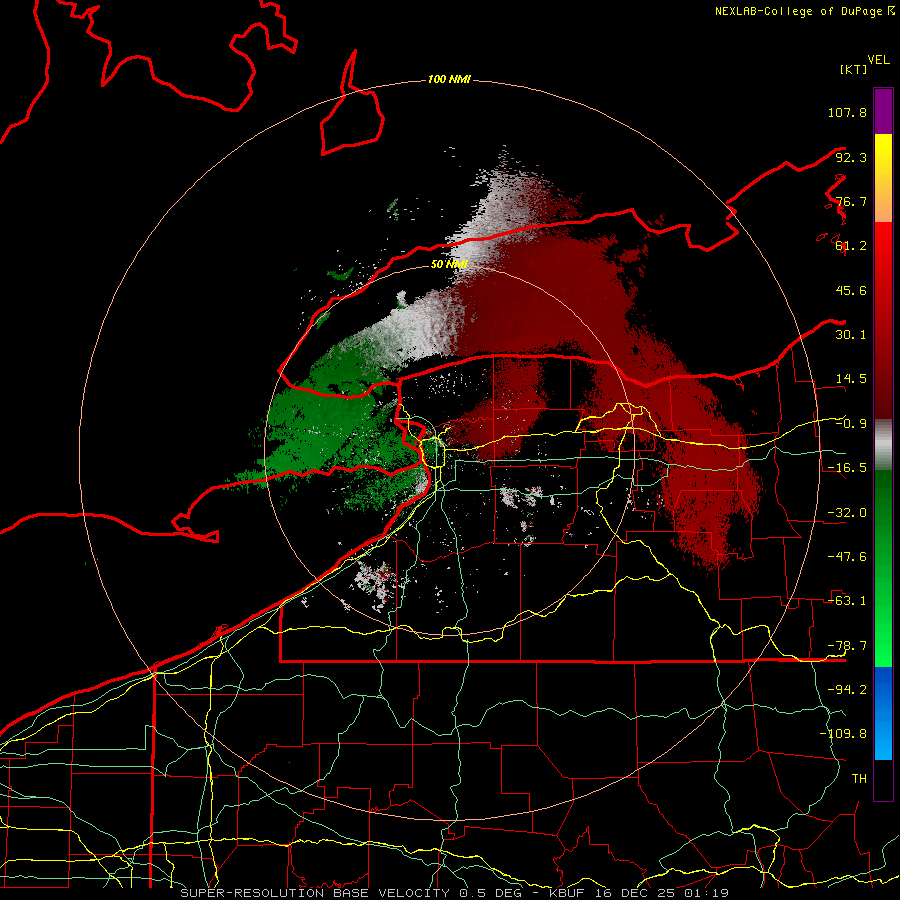Click the 92.3 legend value
The height and width of the screenshot is (900, 900).
[851, 157]
